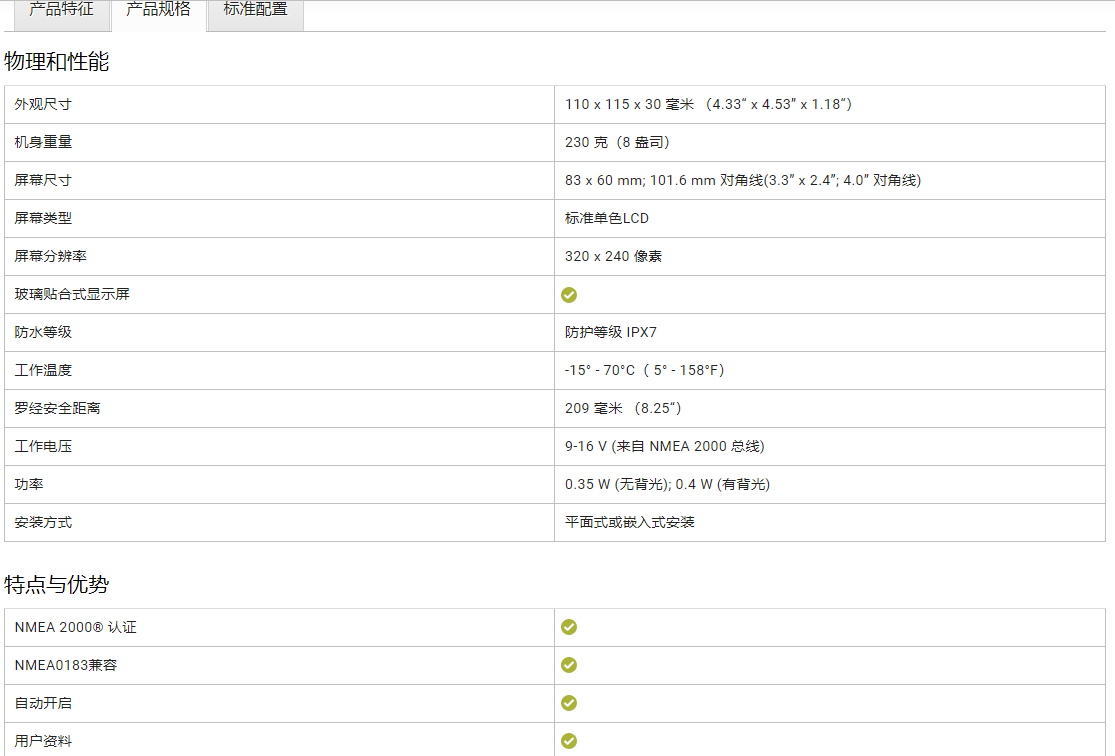Click the 外观尺寸 row label
The height and width of the screenshot is (756, 1115).
[x=43, y=105]
